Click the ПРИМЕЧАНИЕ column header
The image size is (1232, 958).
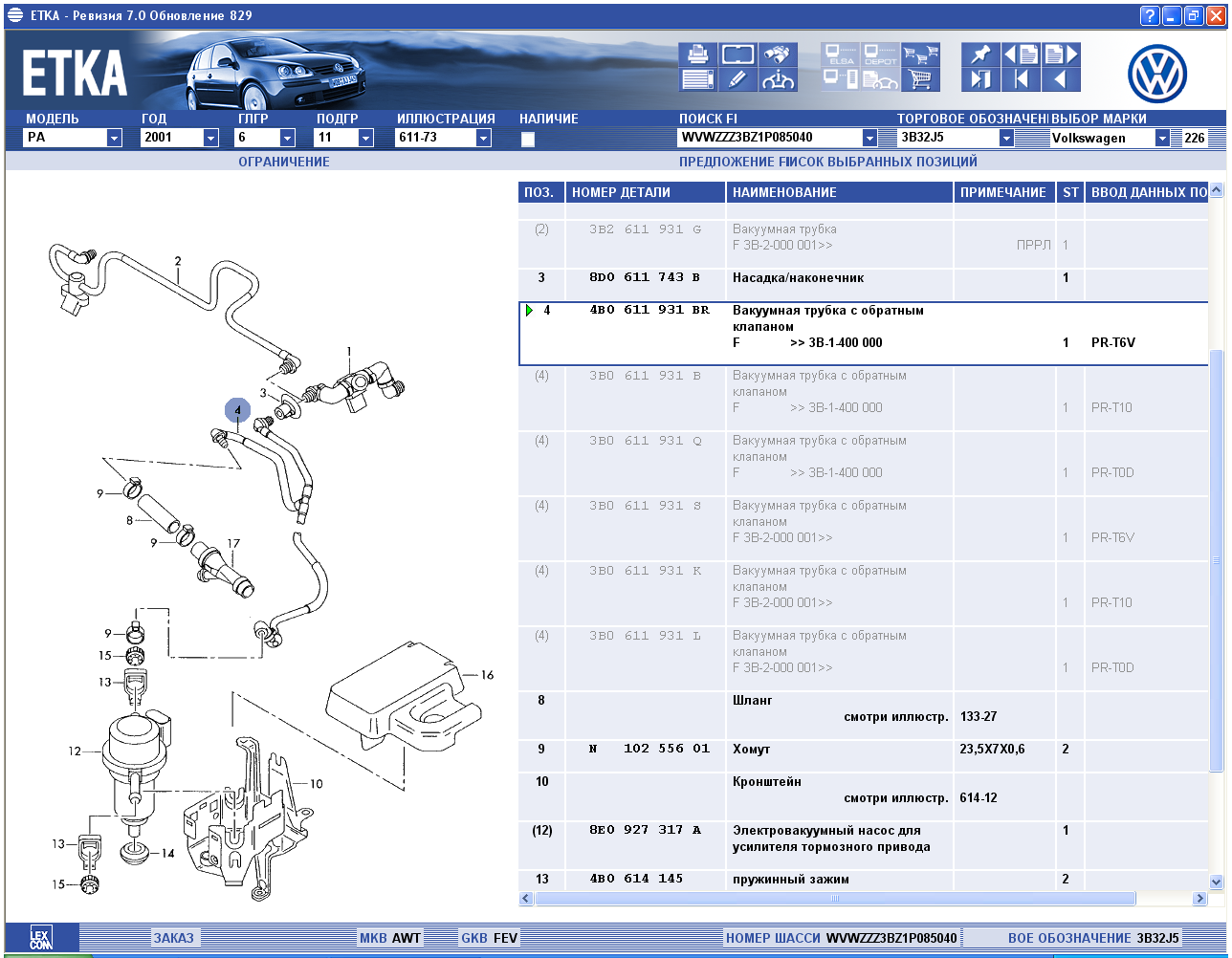pos(1004,192)
